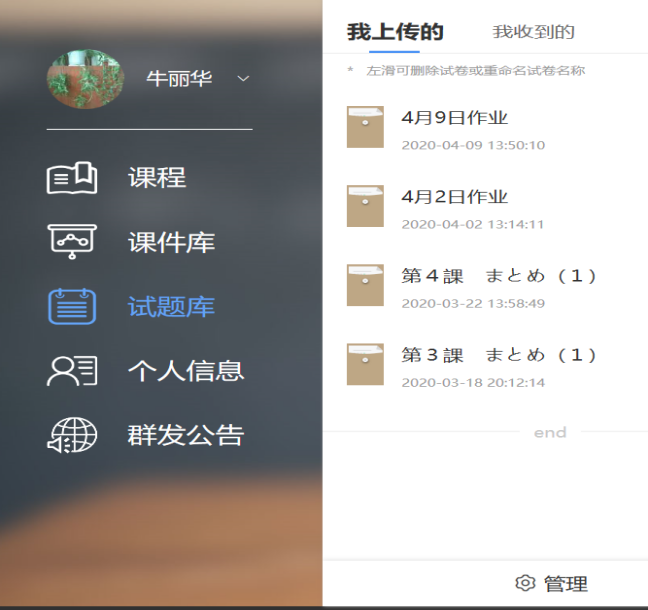Screen dimensions: 648x610
Task: Click the 管理 gear icon
Action: coord(525,584)
